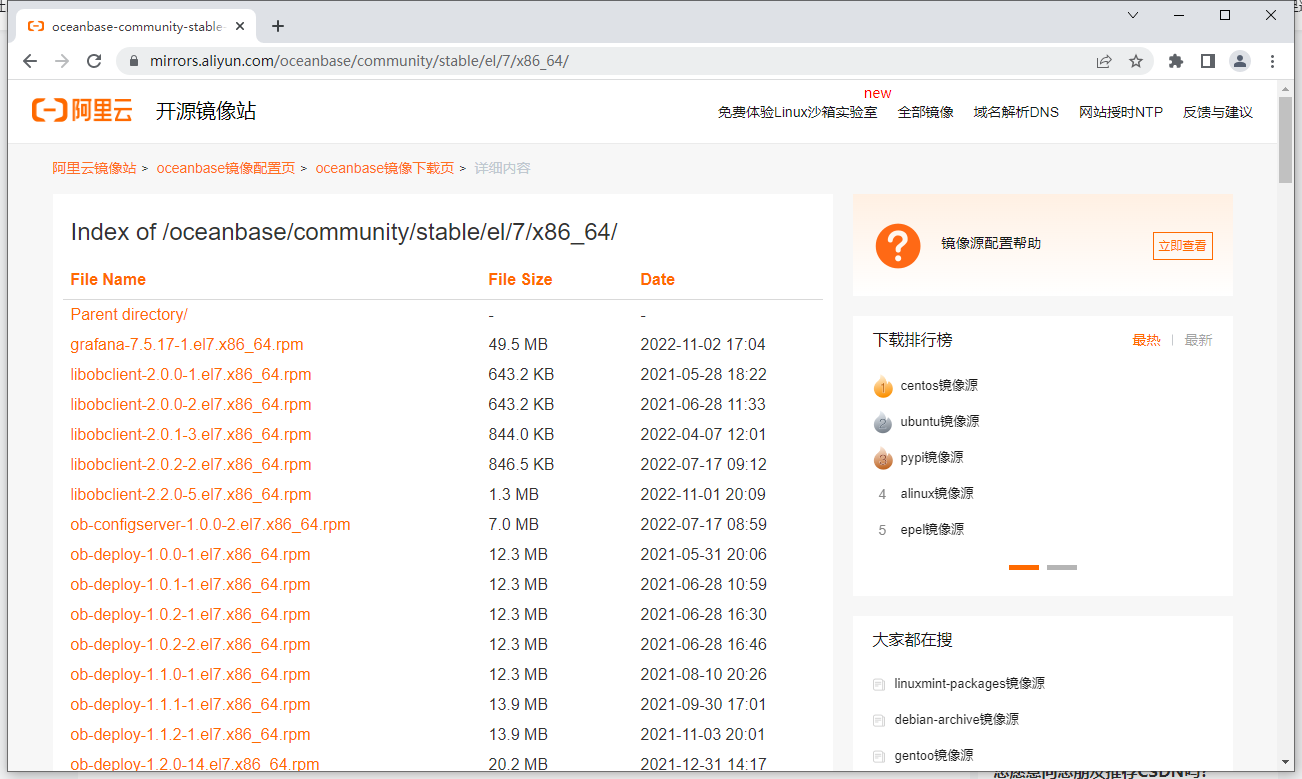The width and height of the screenshot is (1302, 779).
Task: Select the second gray carousel indicator
Action: click(1062, 567)
